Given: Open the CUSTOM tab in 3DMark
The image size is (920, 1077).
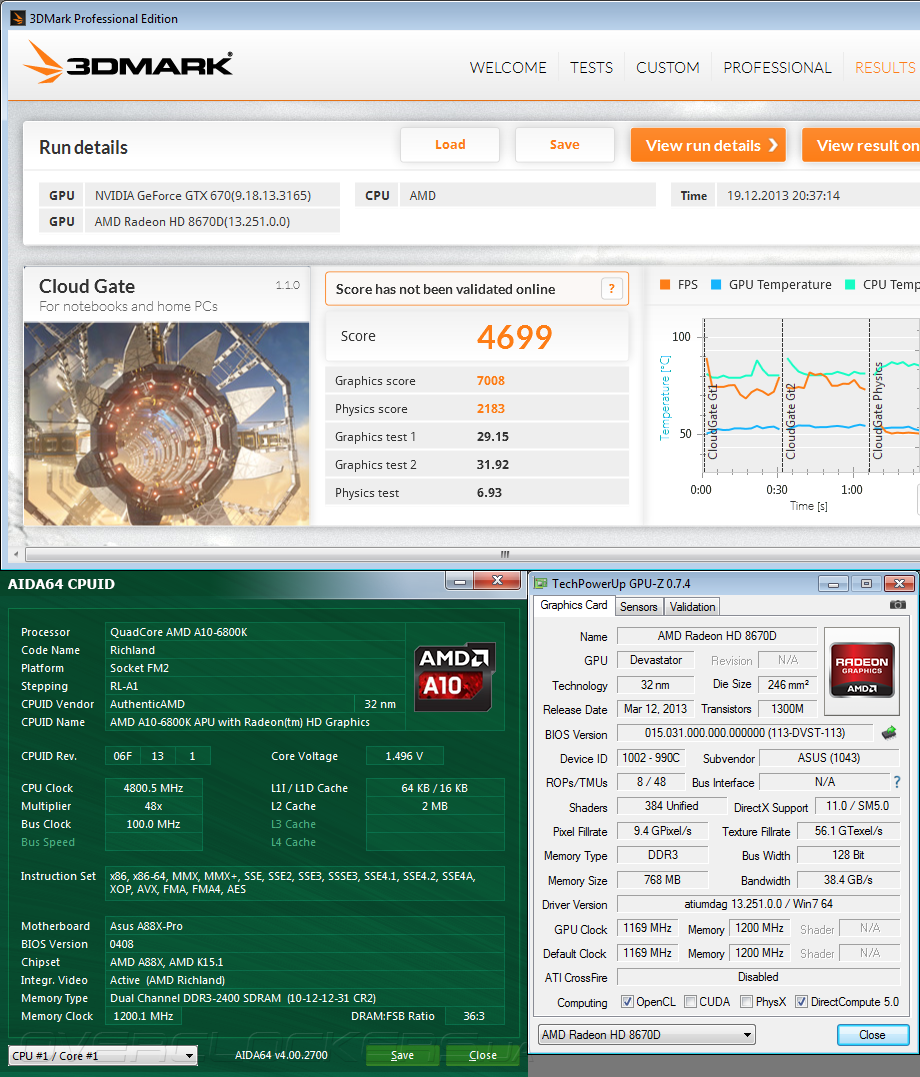Looking at the screenshot, I should tap(667, 67).
